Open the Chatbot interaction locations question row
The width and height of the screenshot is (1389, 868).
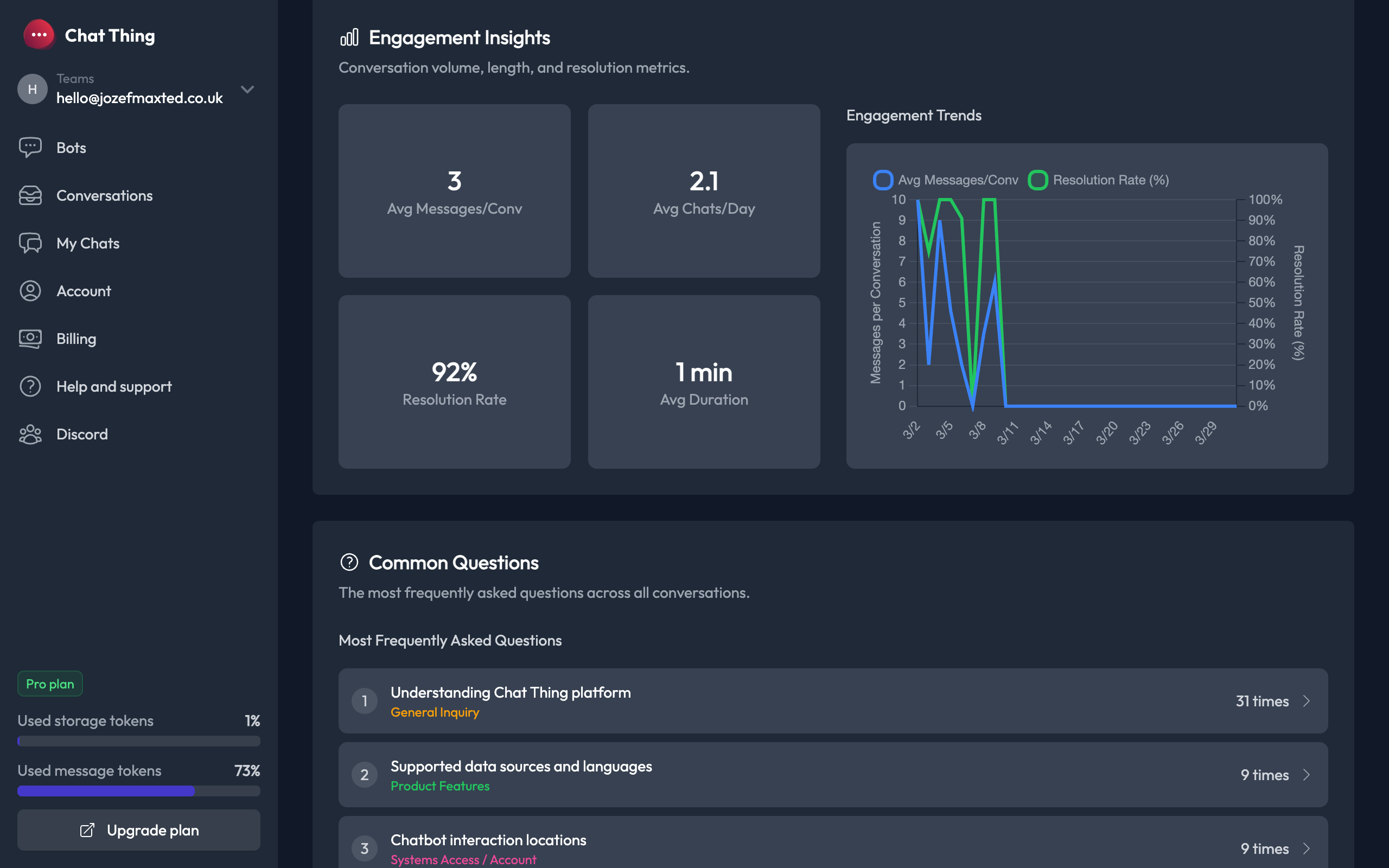832,848
